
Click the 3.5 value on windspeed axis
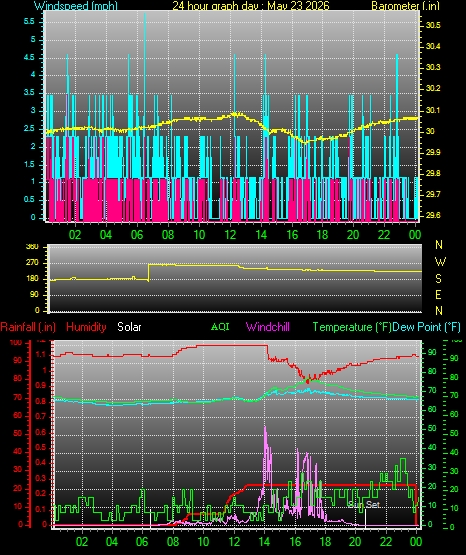pyautogui.click(x=29, y=93)
